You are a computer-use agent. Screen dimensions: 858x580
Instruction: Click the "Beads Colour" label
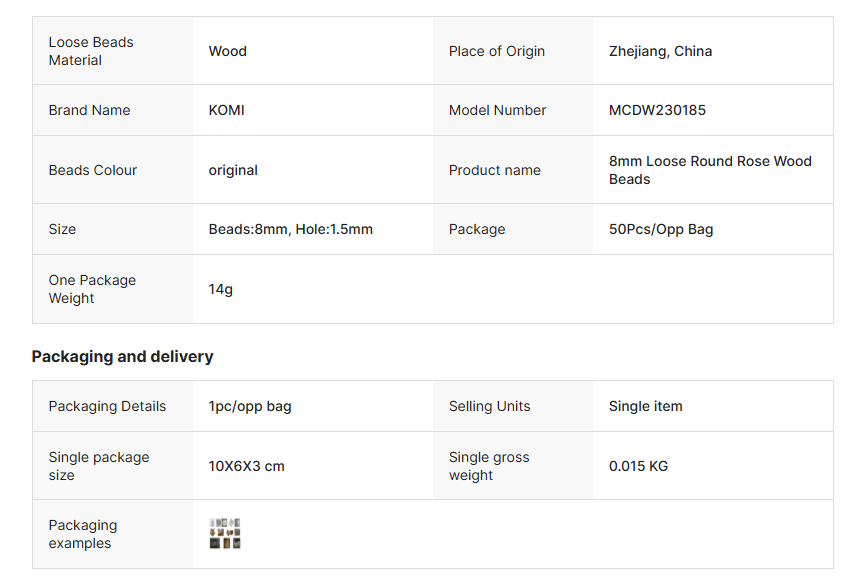point(93,170)
